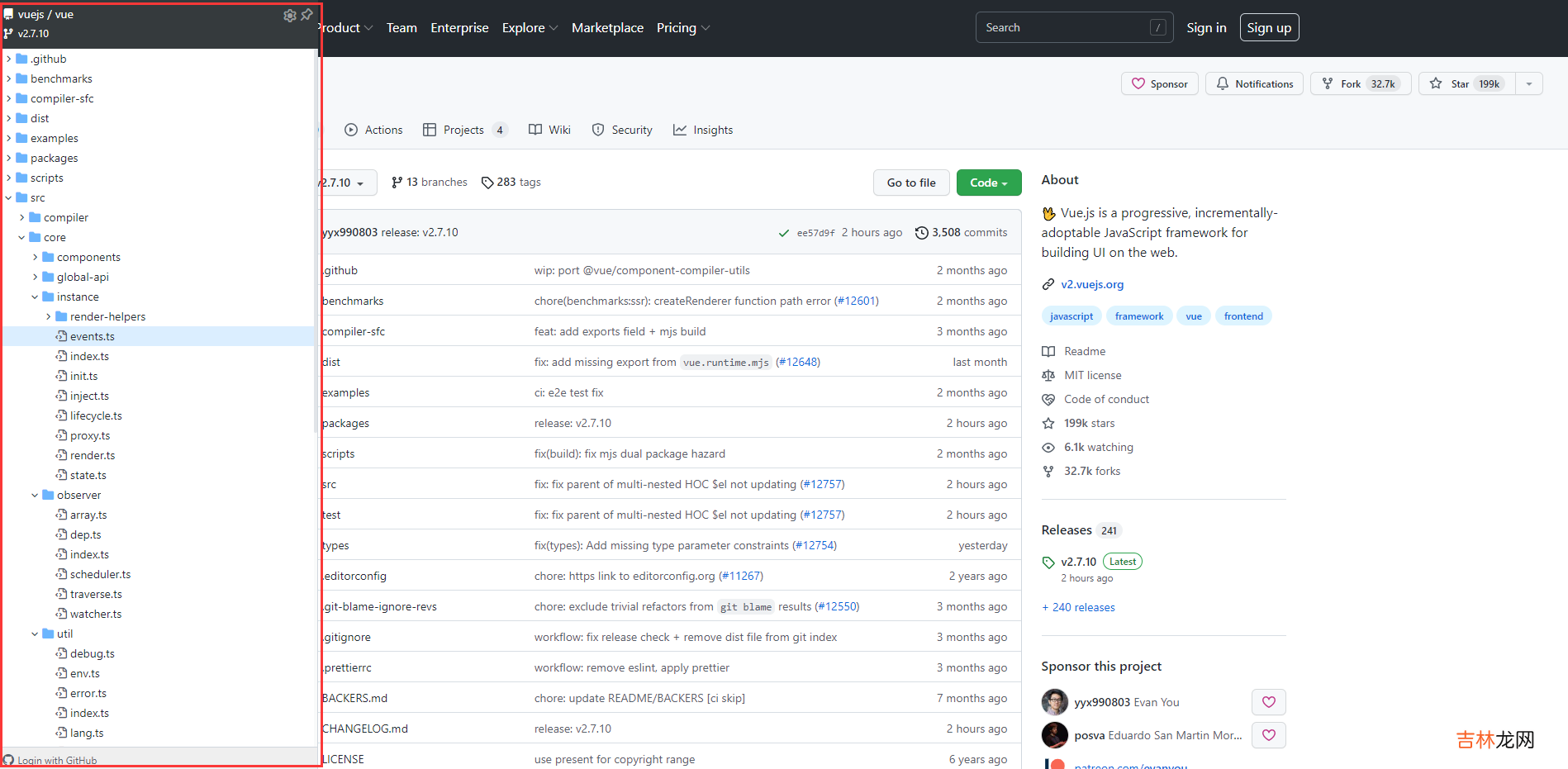The height and width of the screenshot is (769, 1568).
Task: Click the javascript topic tag
Action: [1071, 316]
